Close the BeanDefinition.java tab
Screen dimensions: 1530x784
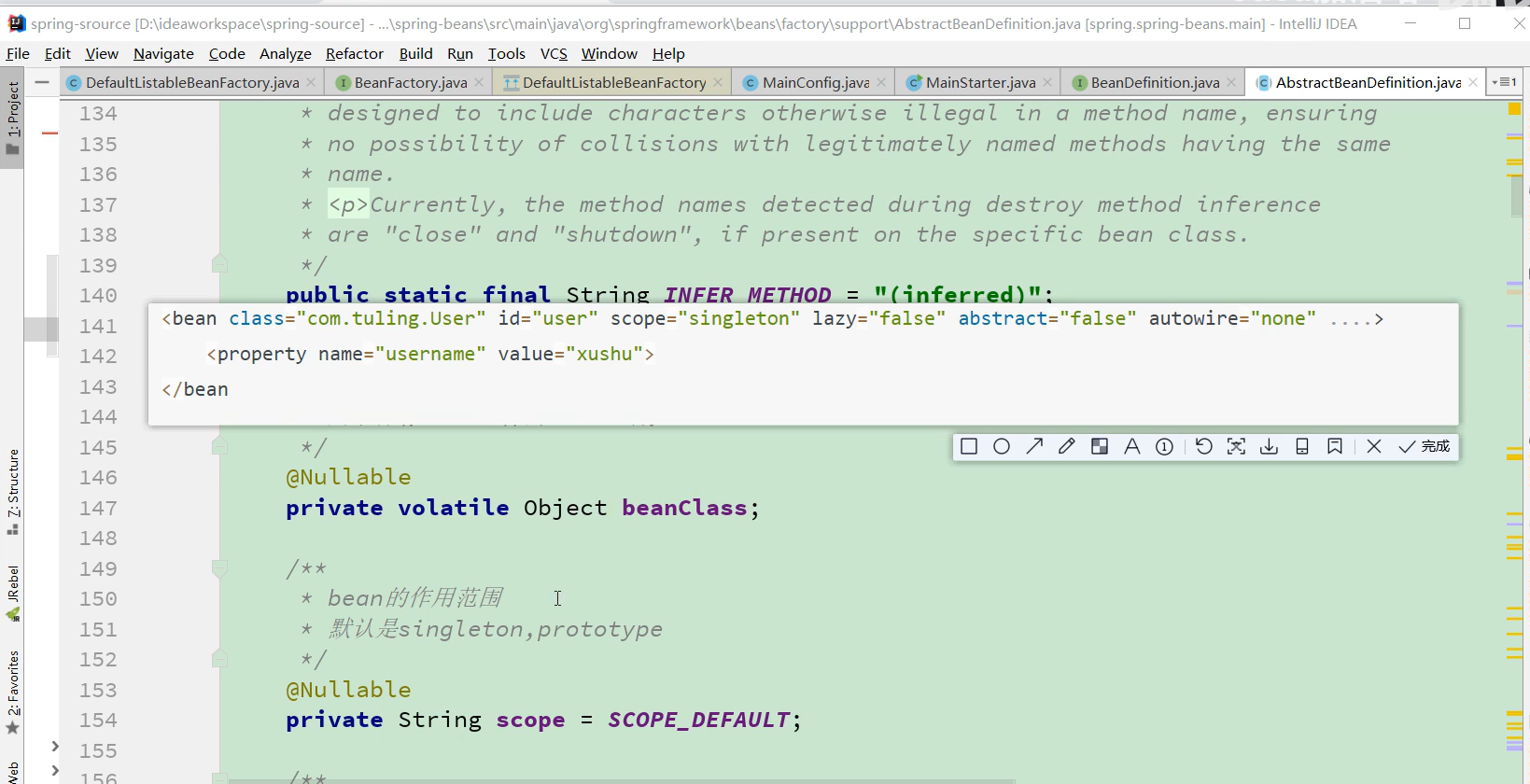(1231, 83)
